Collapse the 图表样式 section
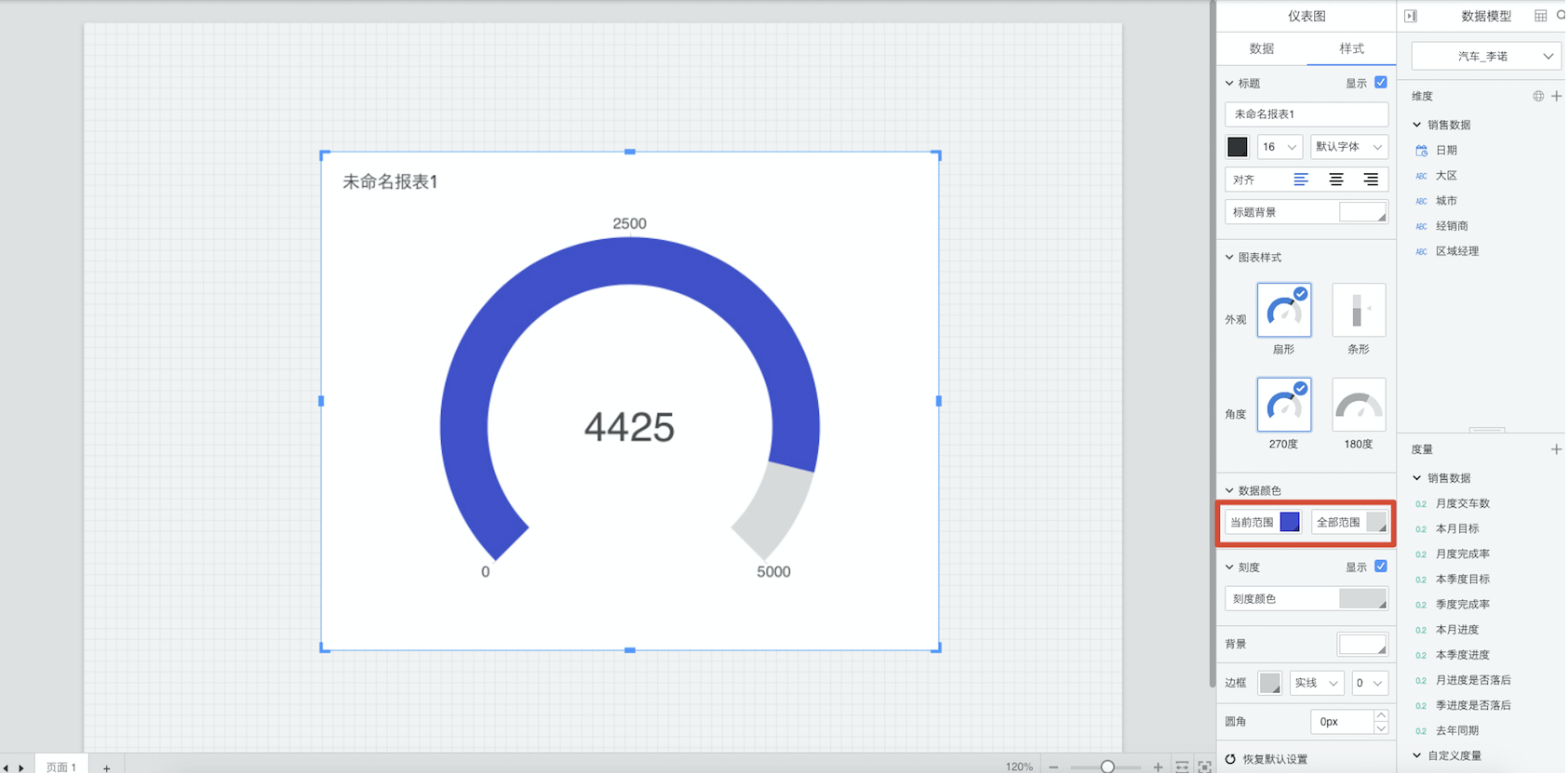1568x774 pixels. coord(1229,258)
